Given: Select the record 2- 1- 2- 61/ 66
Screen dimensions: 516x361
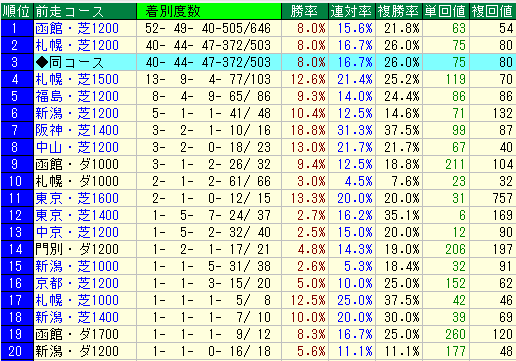Looking at the screenshot, I should [x=211, y=181].
